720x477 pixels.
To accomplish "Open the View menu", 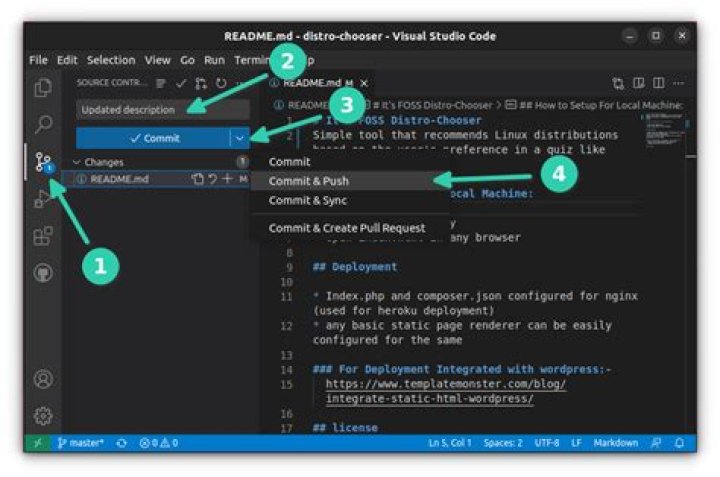I will pos(158,60).
